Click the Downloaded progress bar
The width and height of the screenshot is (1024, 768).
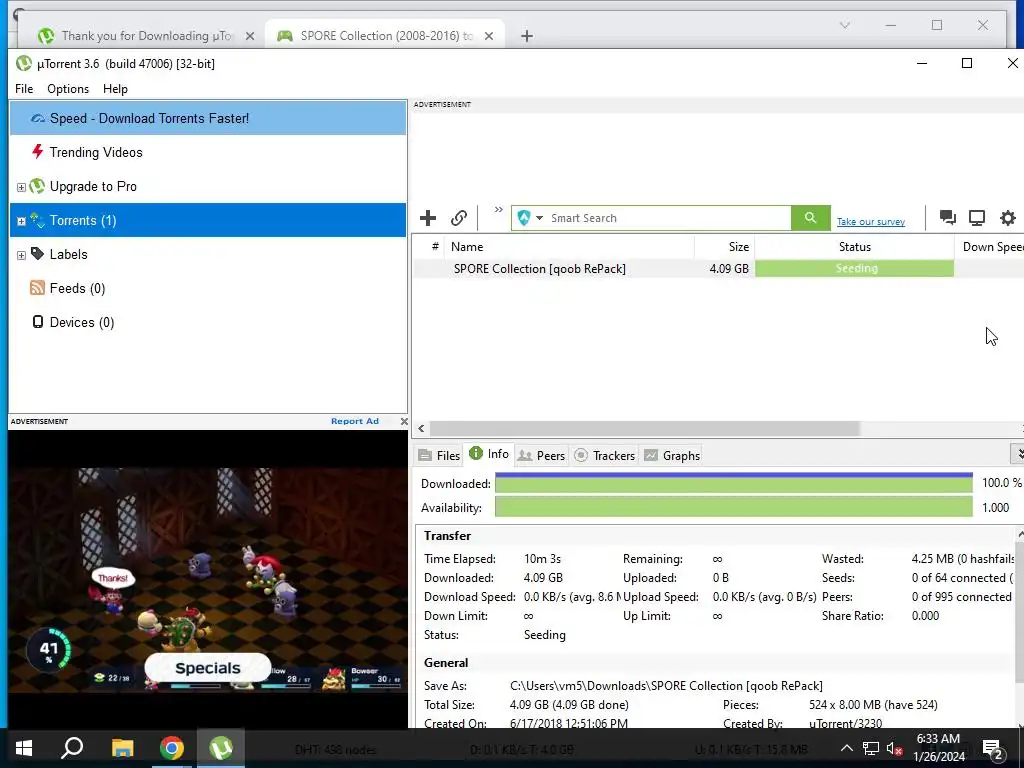[x=733, y=483]
